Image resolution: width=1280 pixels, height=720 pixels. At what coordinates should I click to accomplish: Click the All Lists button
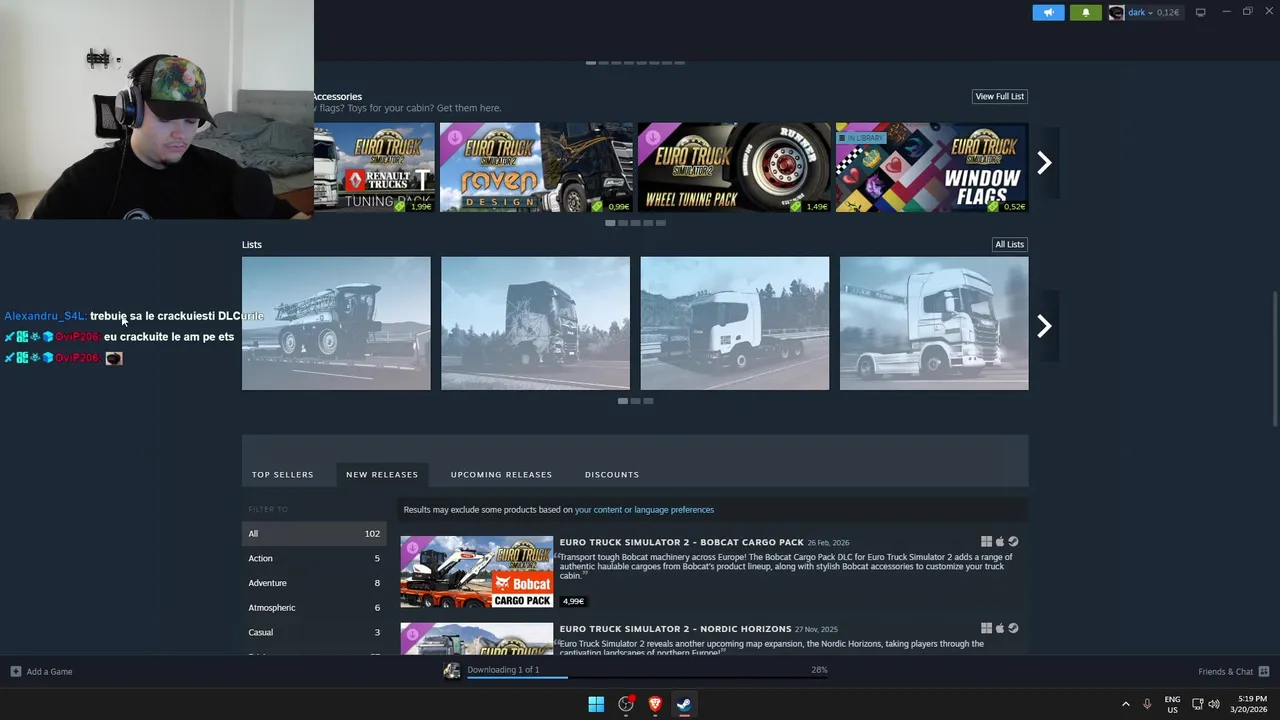[1009, 244]
